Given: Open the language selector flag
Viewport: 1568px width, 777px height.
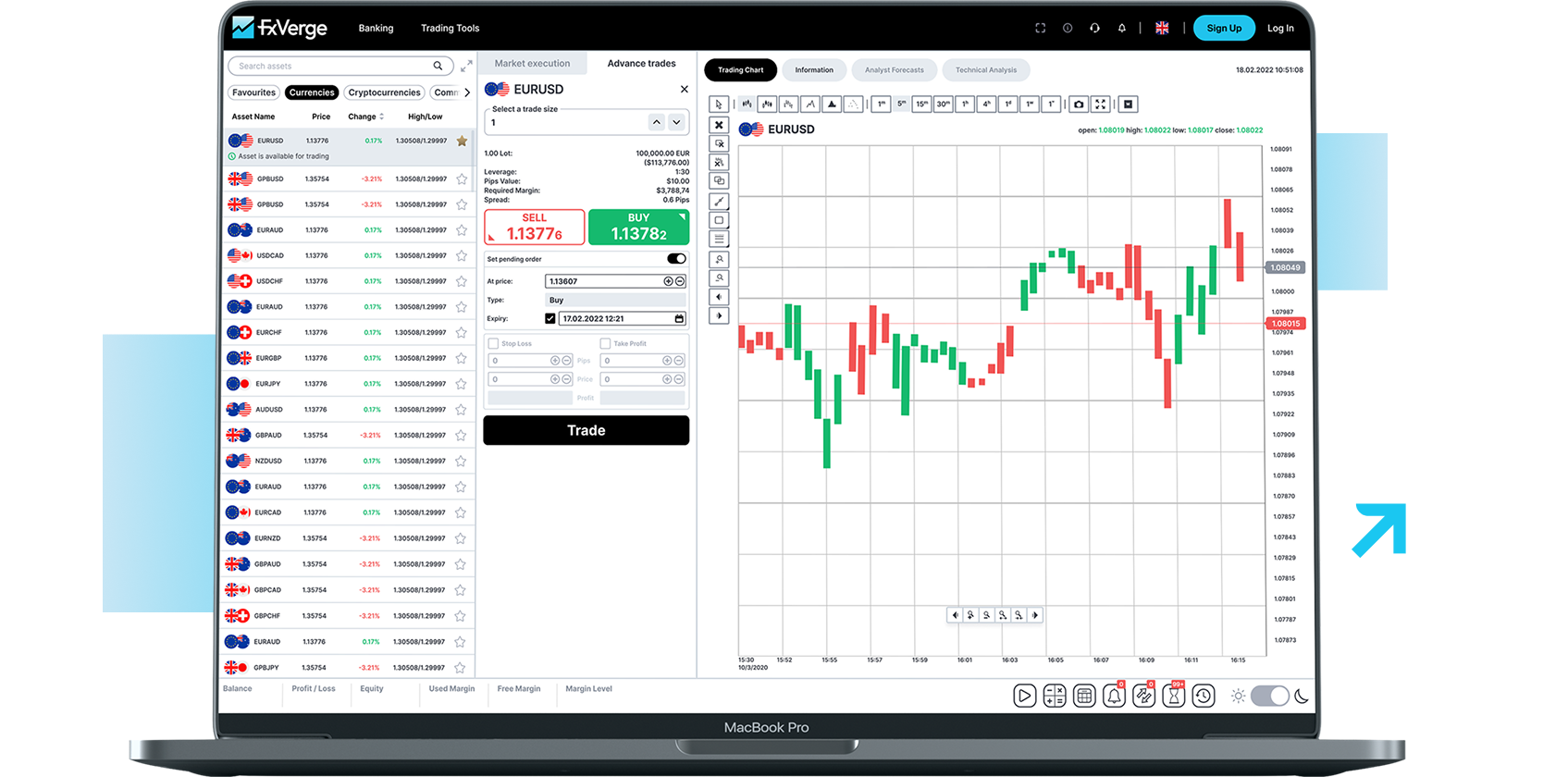Looking at the screenshot, I should pos(1162,28).
